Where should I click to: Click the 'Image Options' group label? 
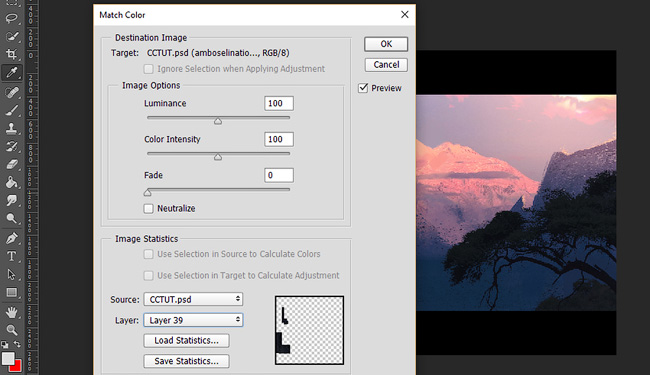pyautogui.click(x=151, y=85)
